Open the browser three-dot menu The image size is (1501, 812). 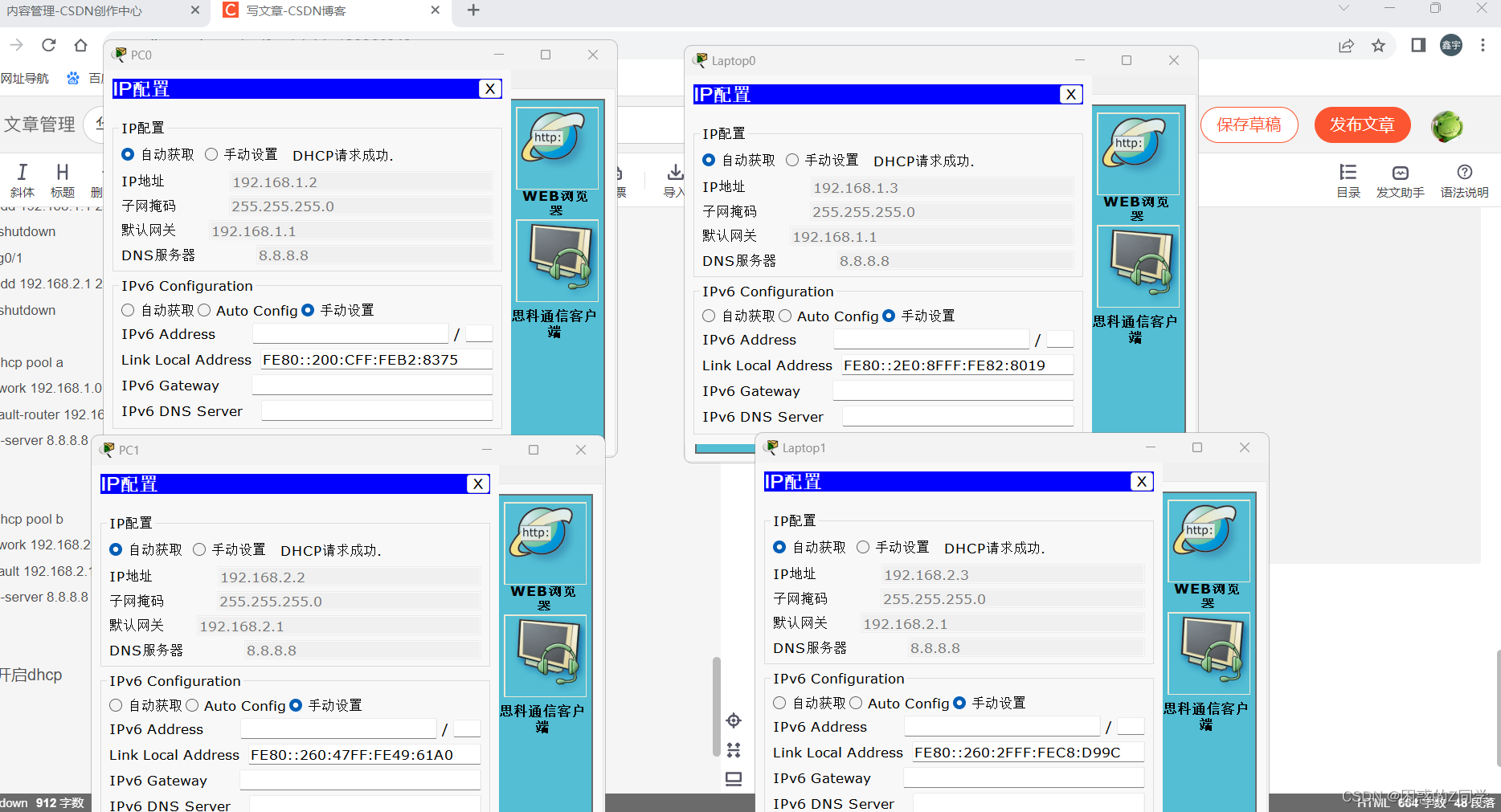(x=1483, y=45)
